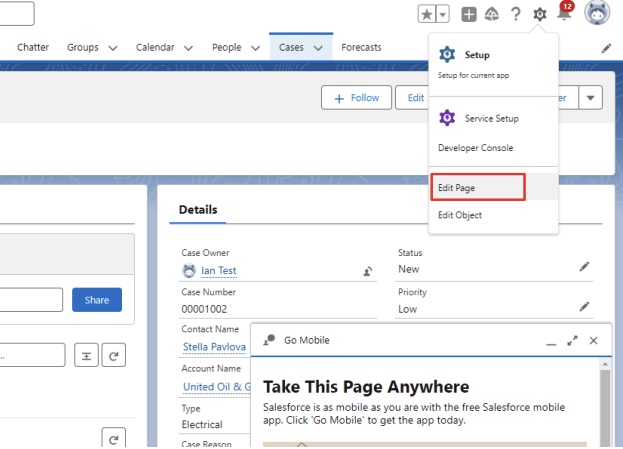Screen dimensions: 623x449
Task: Open the Calendar tab
Action: 155,47
